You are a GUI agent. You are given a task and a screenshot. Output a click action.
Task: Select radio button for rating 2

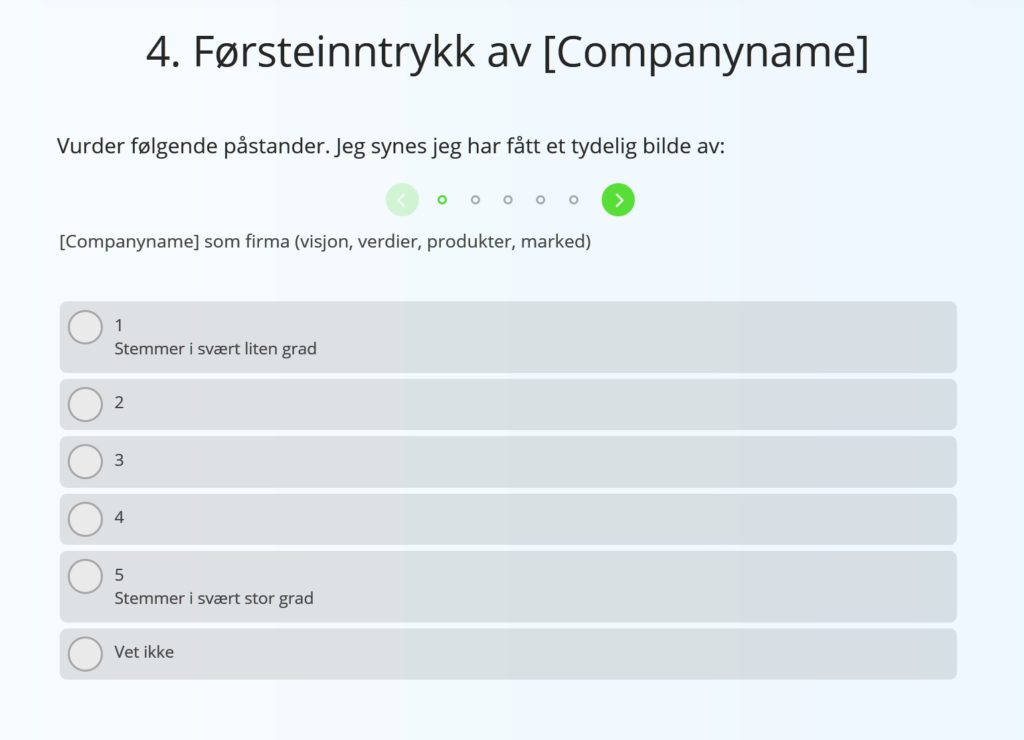pyautogui.click(x=85, y=404)
